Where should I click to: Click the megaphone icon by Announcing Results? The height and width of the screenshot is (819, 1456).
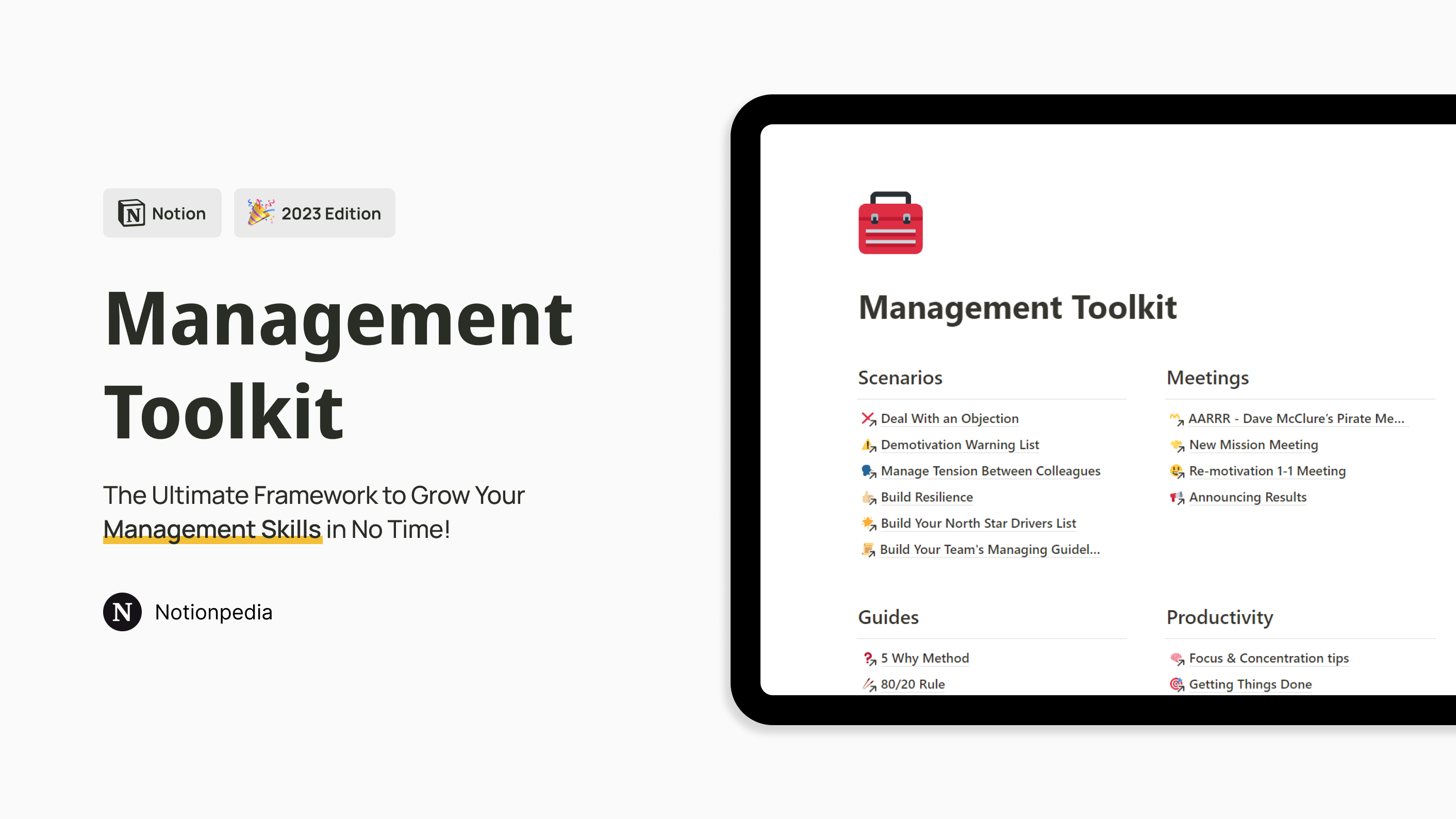tap(1176, 497)
